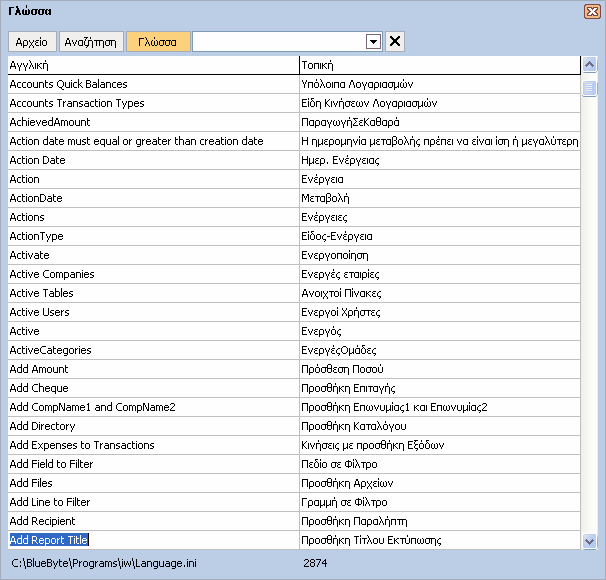Open the Αναζήτηση menu
This screenshot has height=580, width=606.
pos(91,42)
